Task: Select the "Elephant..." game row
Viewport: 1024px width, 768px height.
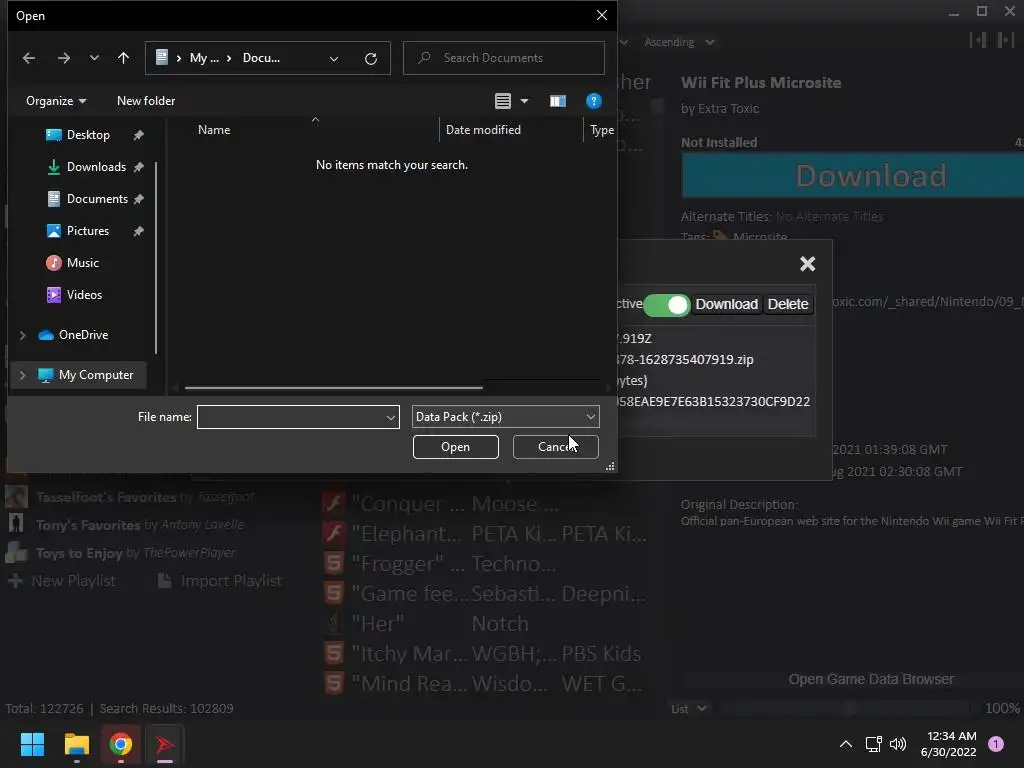Action: (x=485, y=534)
